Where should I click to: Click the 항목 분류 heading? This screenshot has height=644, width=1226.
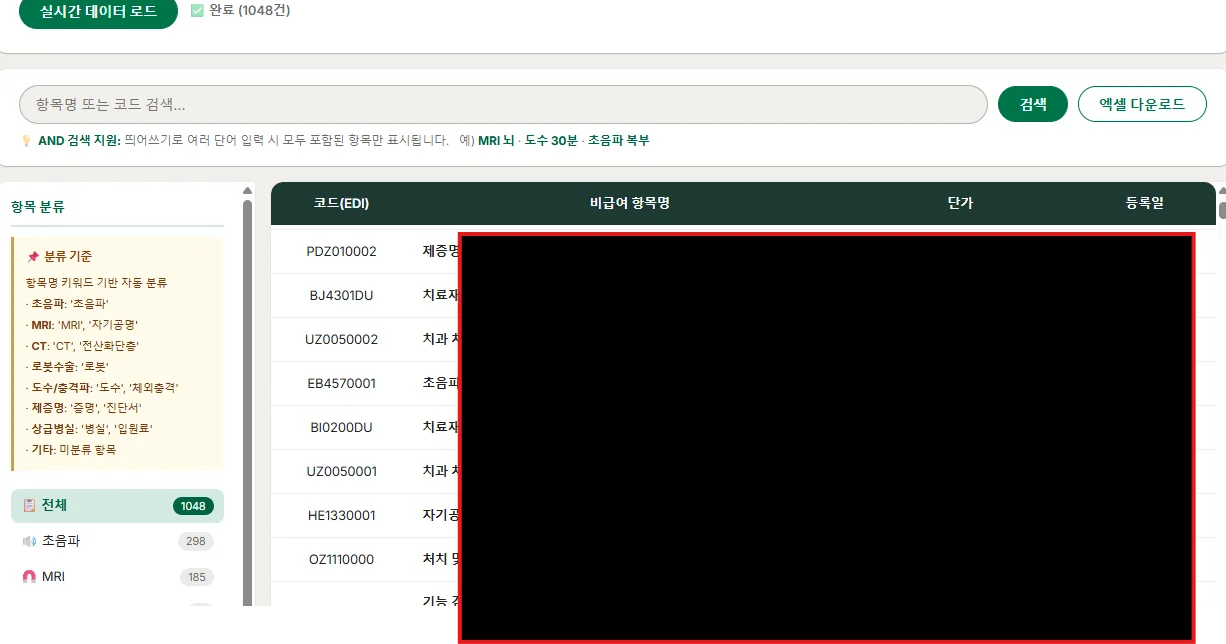[38, 207]
